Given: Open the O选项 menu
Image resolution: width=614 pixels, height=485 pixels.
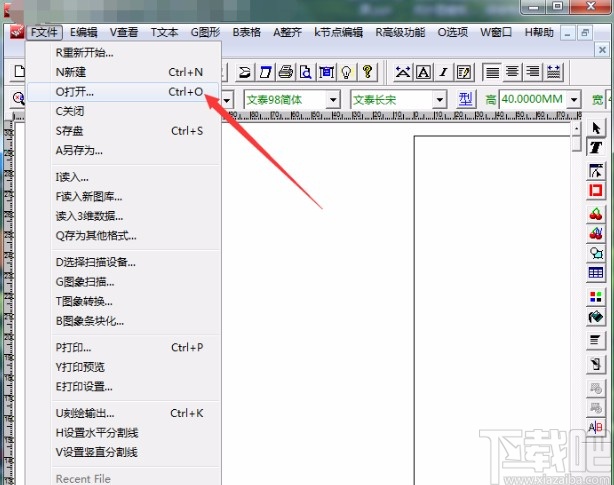Looking at the screenshot, I should [x=453, y=32].
